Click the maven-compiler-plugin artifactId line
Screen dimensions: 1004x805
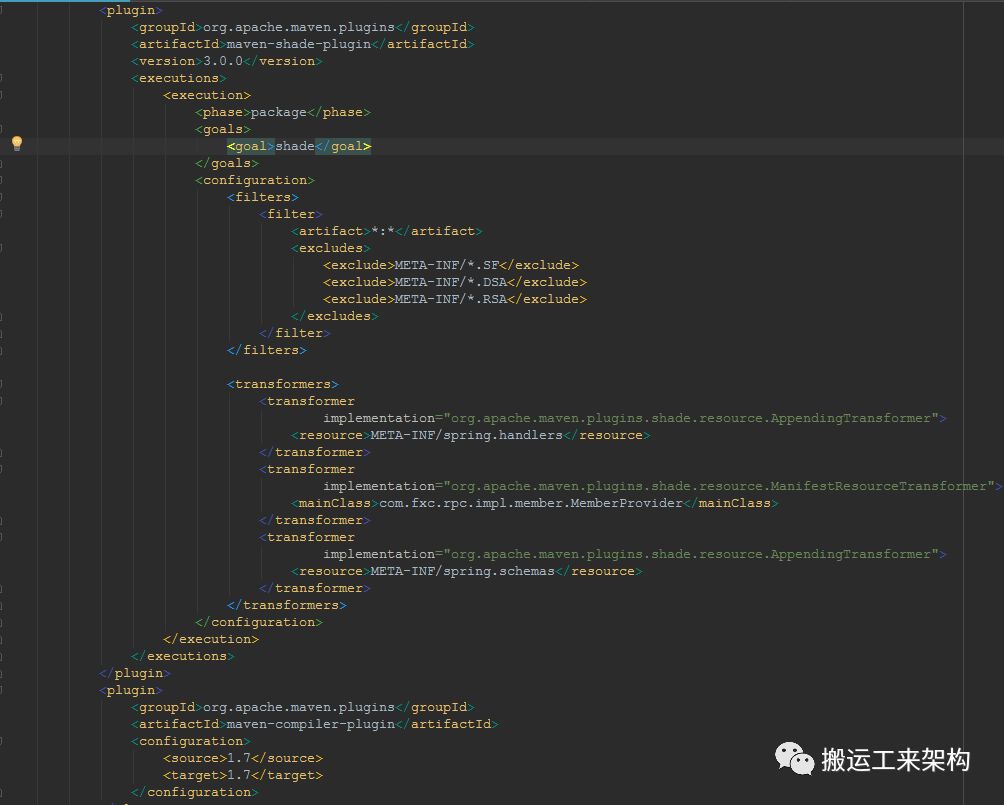[x=314, y=724]
